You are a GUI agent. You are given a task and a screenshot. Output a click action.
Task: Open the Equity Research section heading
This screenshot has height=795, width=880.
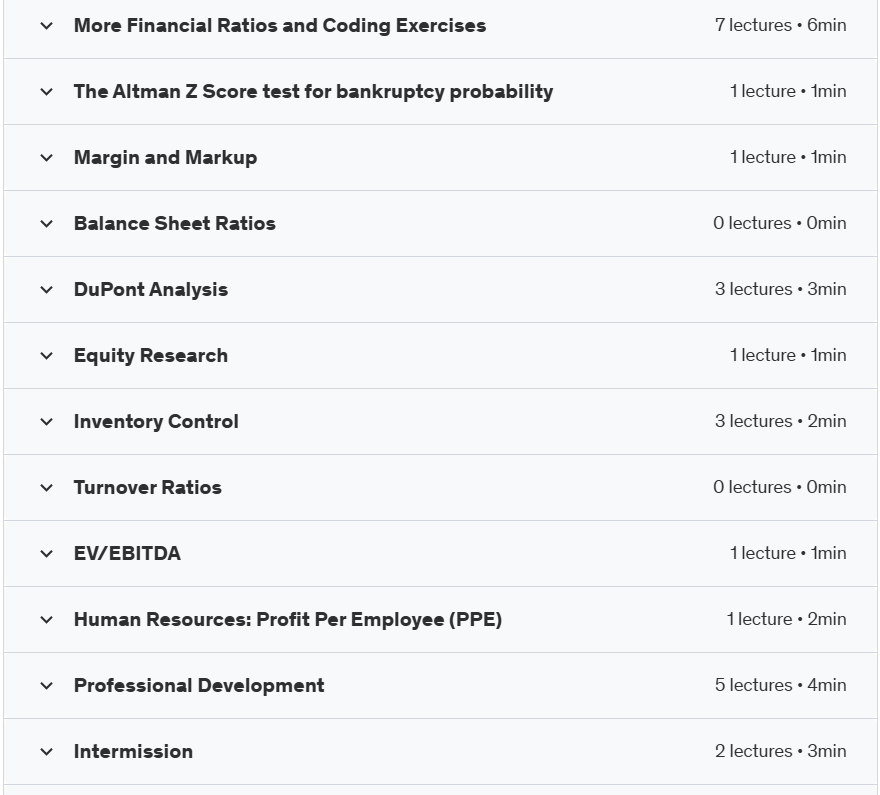click(x=151, y=356)
